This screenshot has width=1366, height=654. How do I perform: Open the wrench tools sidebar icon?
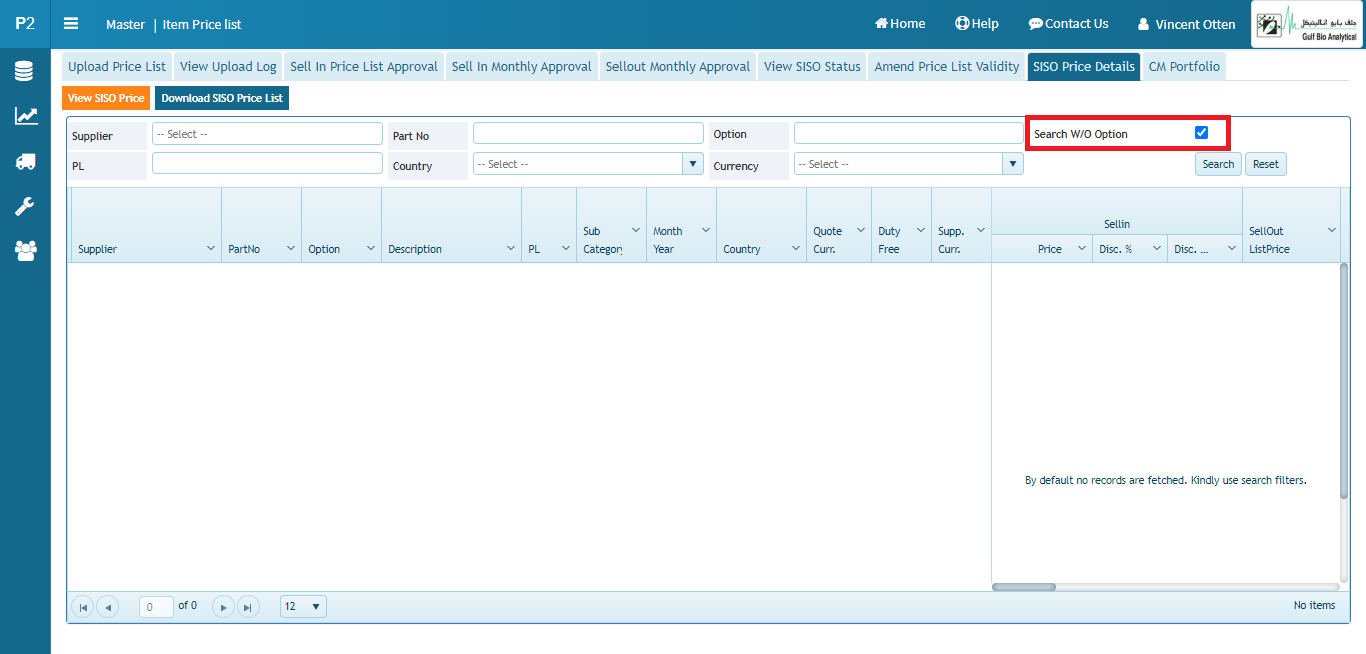click(25, 206)
